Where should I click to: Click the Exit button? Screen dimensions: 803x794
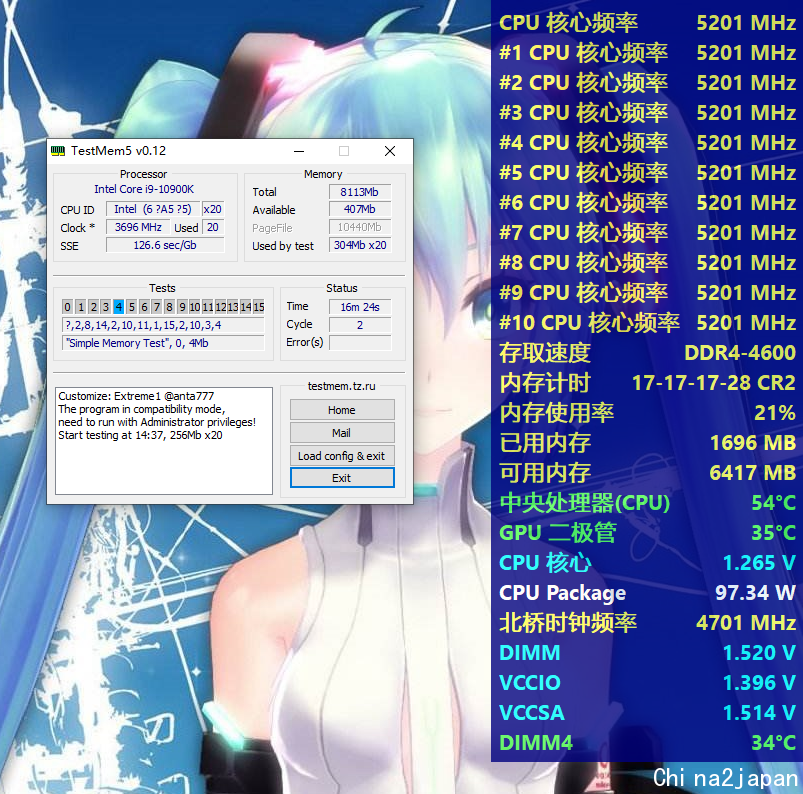click(x=342, y=478)
